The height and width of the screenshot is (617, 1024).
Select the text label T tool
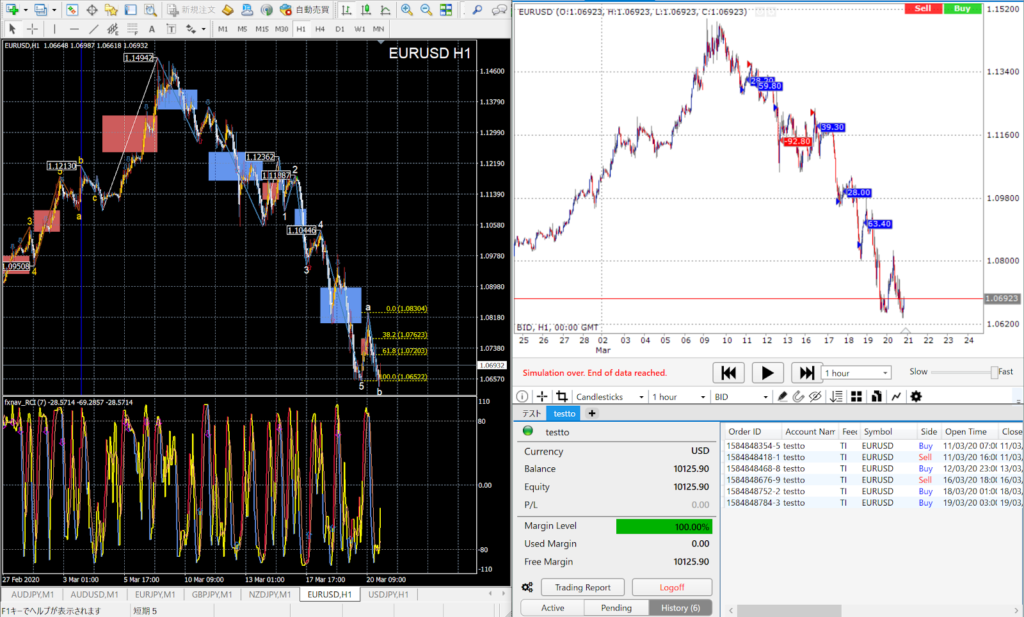tap(171, 29)
